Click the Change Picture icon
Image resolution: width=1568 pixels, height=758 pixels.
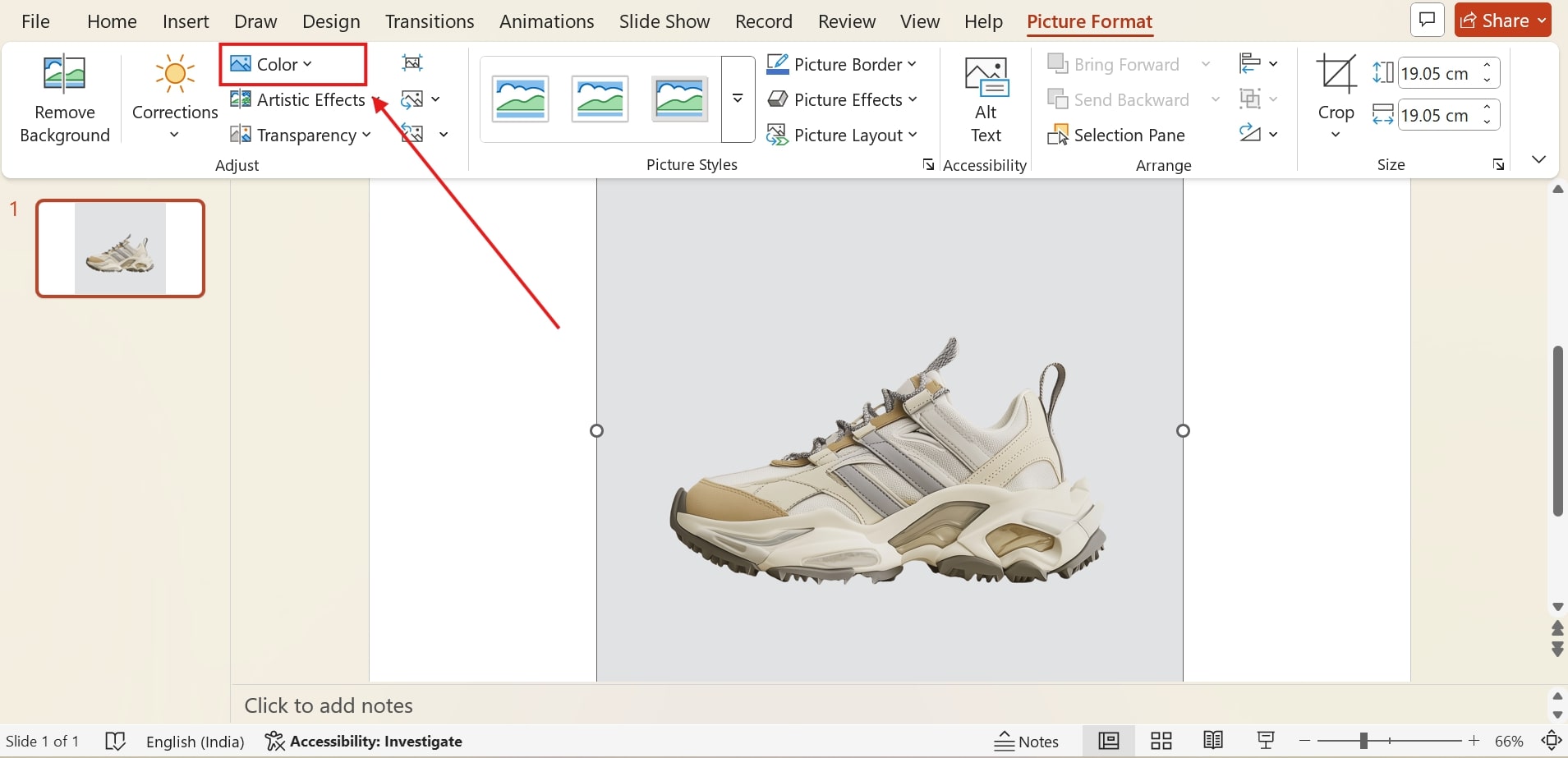click(x=412, y=99)
